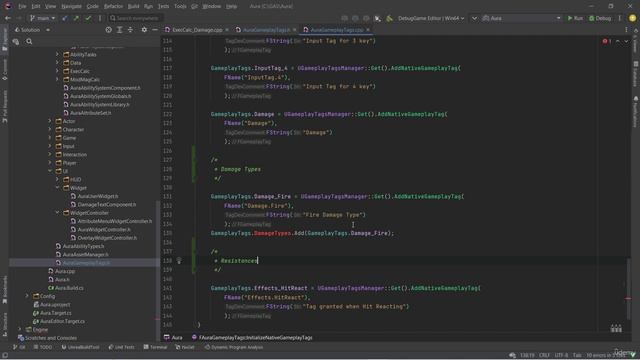Viewport: 640px width, 360px height.
Task: Click the select-opened-file target icon in Solution panel
Action: click(109, 30)
